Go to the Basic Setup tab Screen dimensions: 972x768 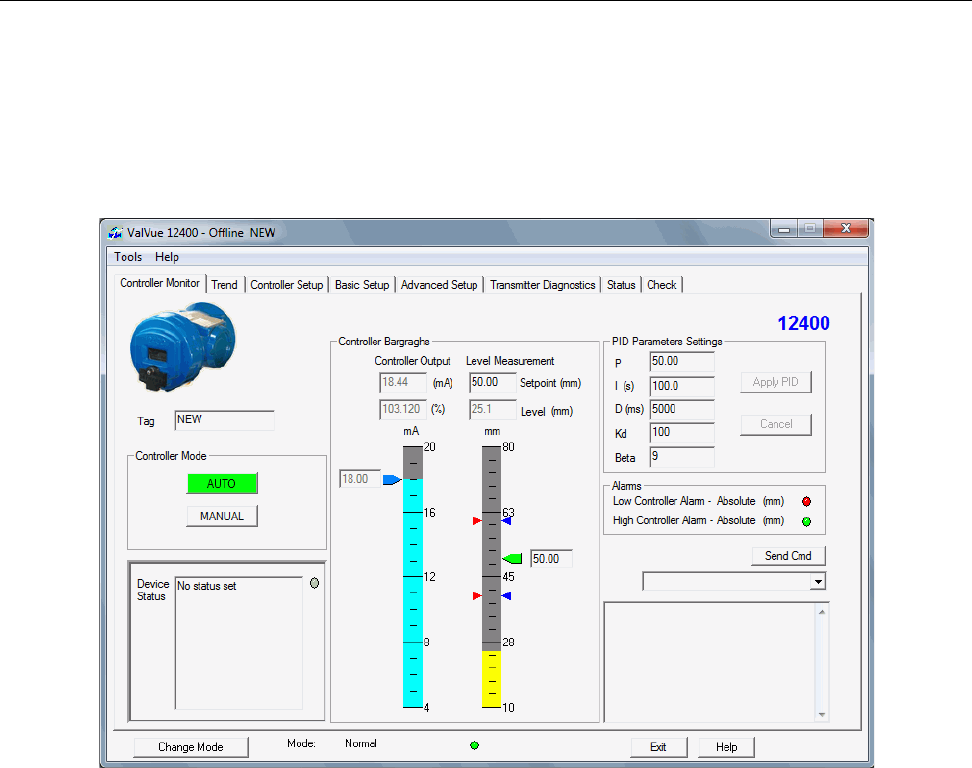[x=362, y=285]
